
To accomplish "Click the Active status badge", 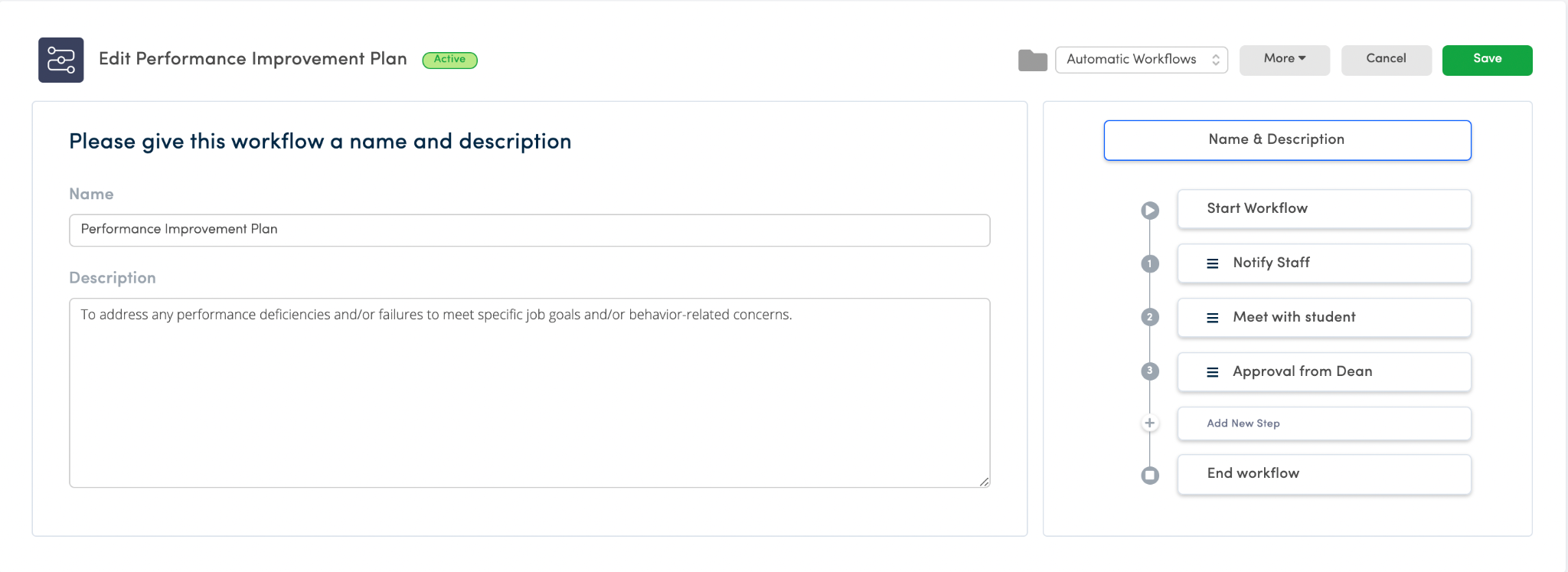I will click(450, 59).
